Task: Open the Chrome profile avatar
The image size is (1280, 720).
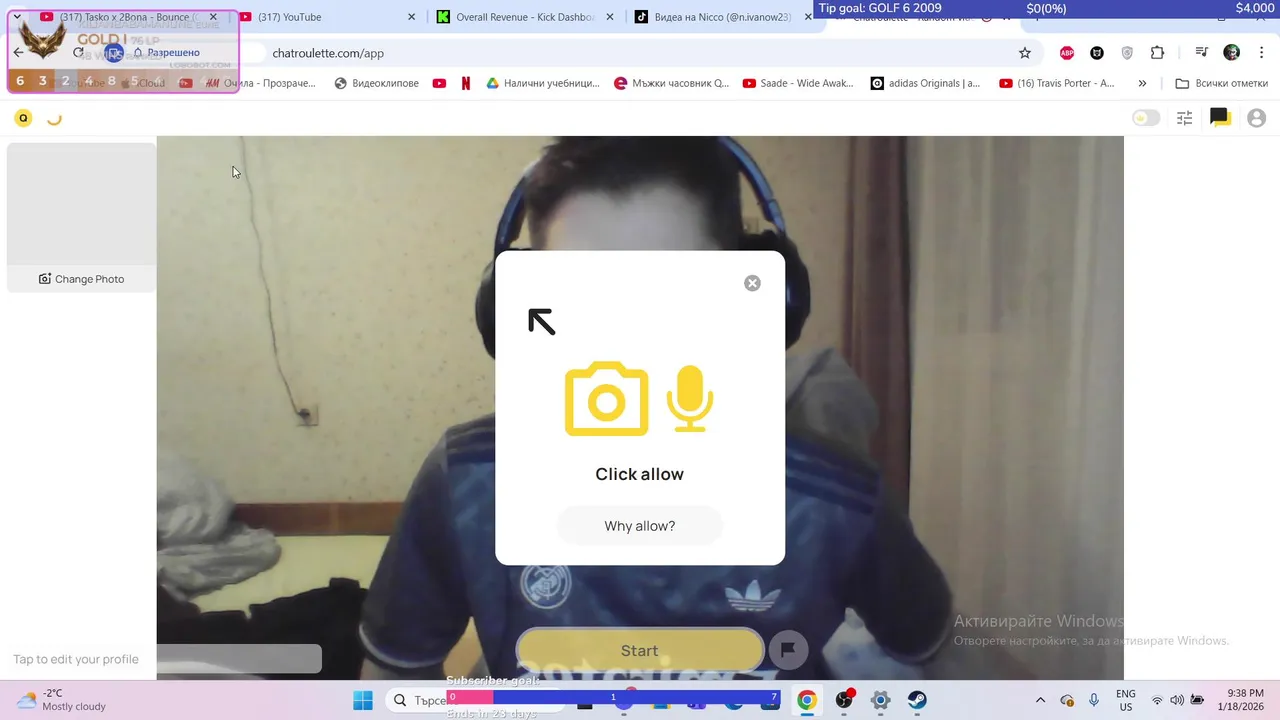Action: click(x=1231, y=53)
